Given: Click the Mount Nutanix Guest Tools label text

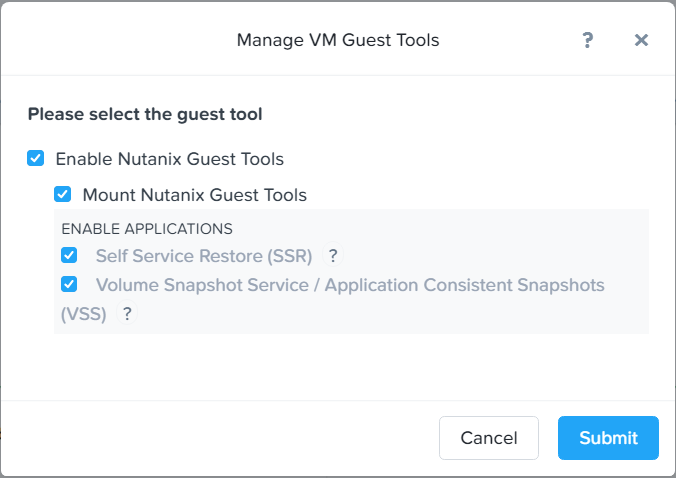Looking at the screenshot, I should (194, 195).
